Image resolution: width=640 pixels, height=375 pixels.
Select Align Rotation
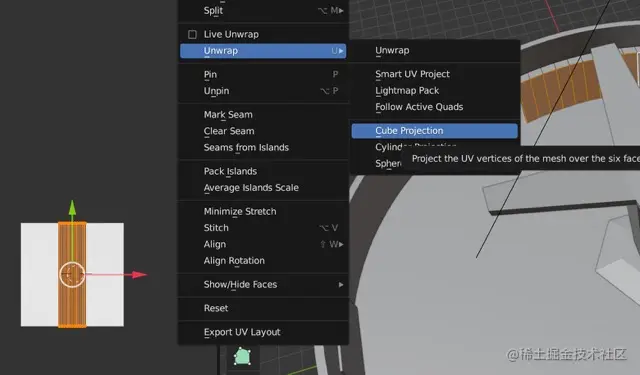coord(263,260)
